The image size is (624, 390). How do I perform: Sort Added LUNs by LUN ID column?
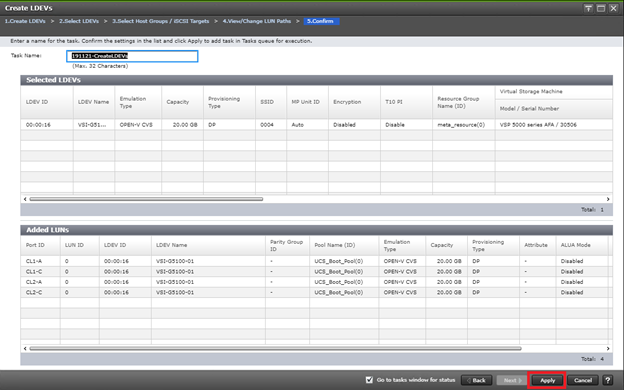pyautogui.click(x=79, y=245)
